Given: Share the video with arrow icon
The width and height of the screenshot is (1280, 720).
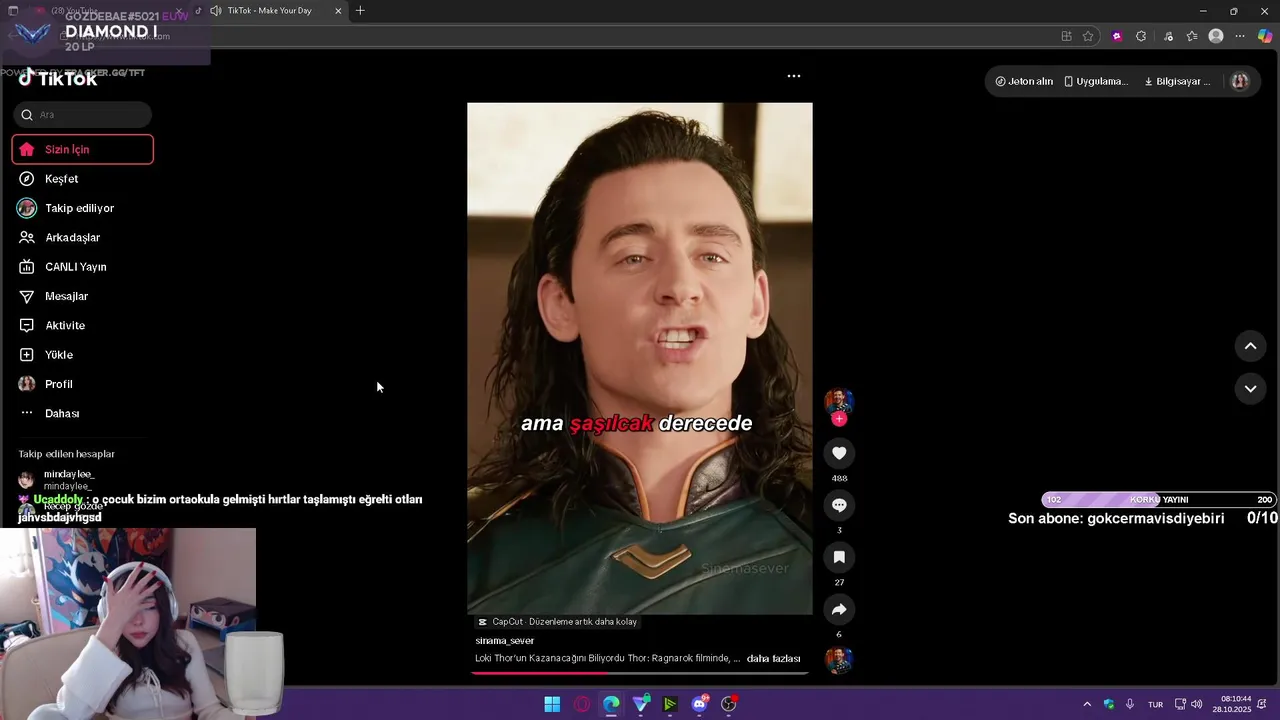Looking at the screenshot, I should 839,609.
